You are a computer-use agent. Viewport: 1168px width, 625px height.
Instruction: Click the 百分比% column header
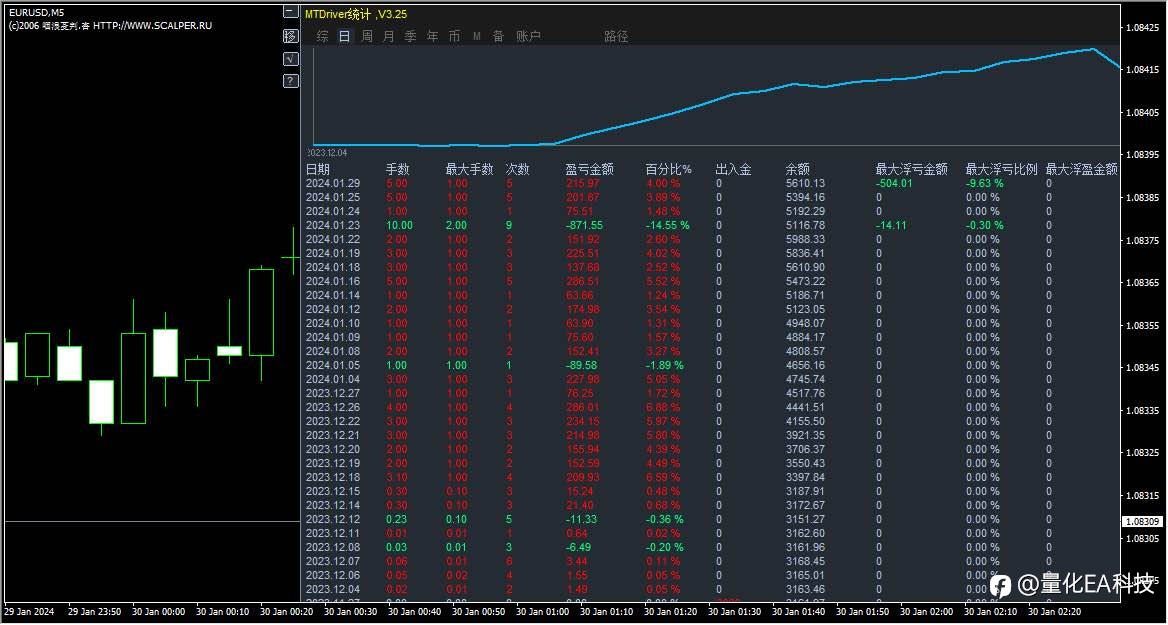click(x=668, y=169)
